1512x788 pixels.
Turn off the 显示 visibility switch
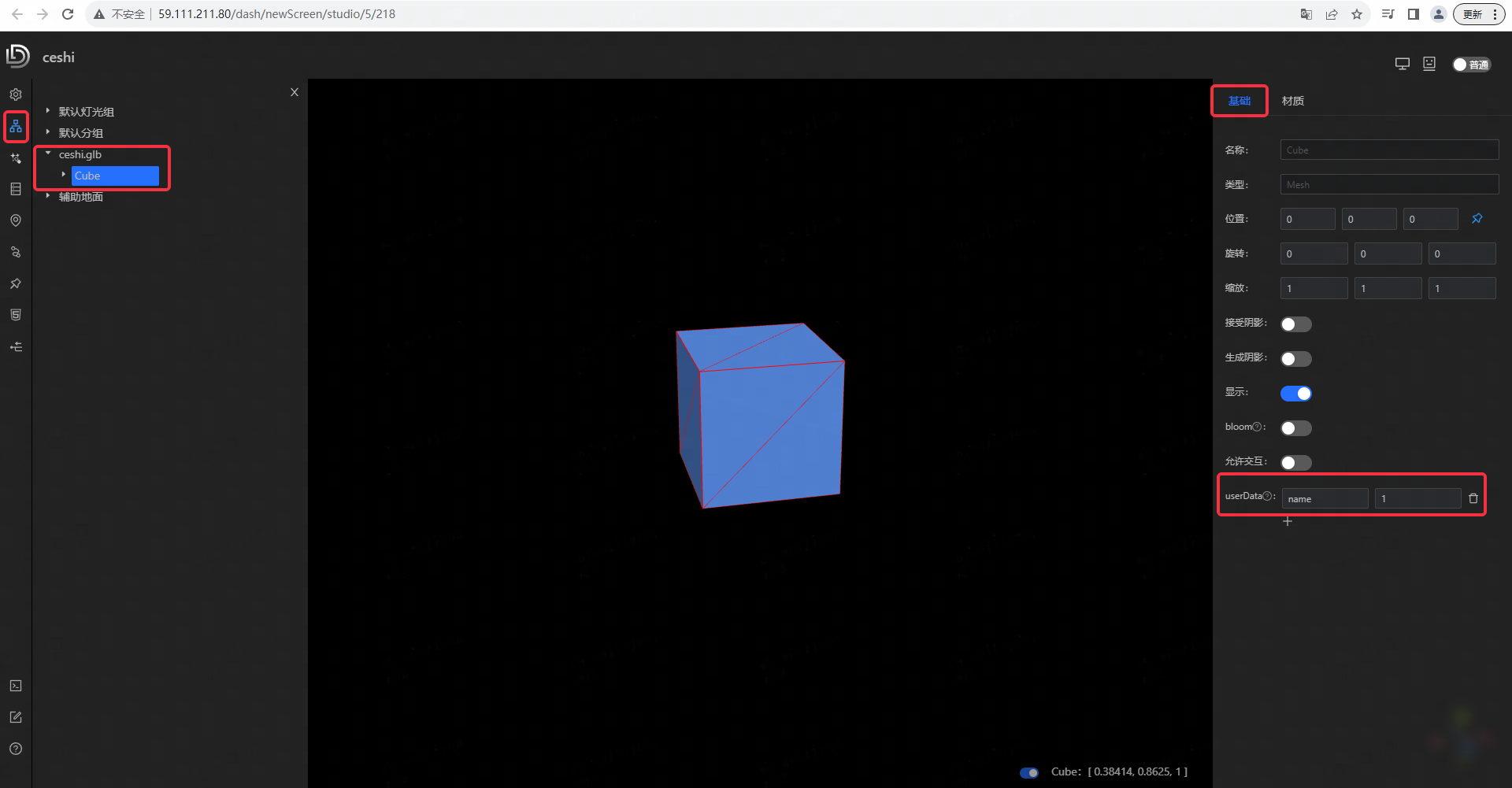[x=1295, y=394]
